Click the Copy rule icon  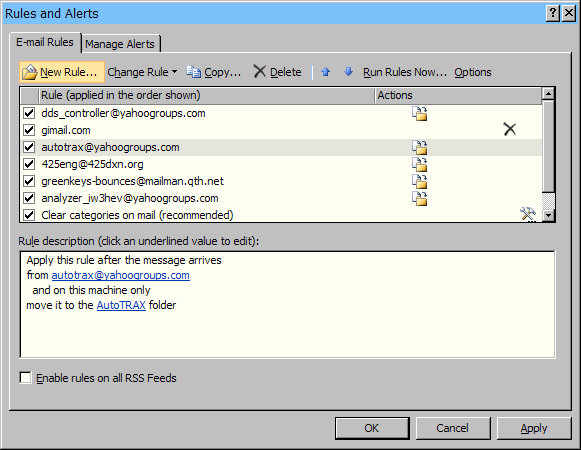pos(193,72)
